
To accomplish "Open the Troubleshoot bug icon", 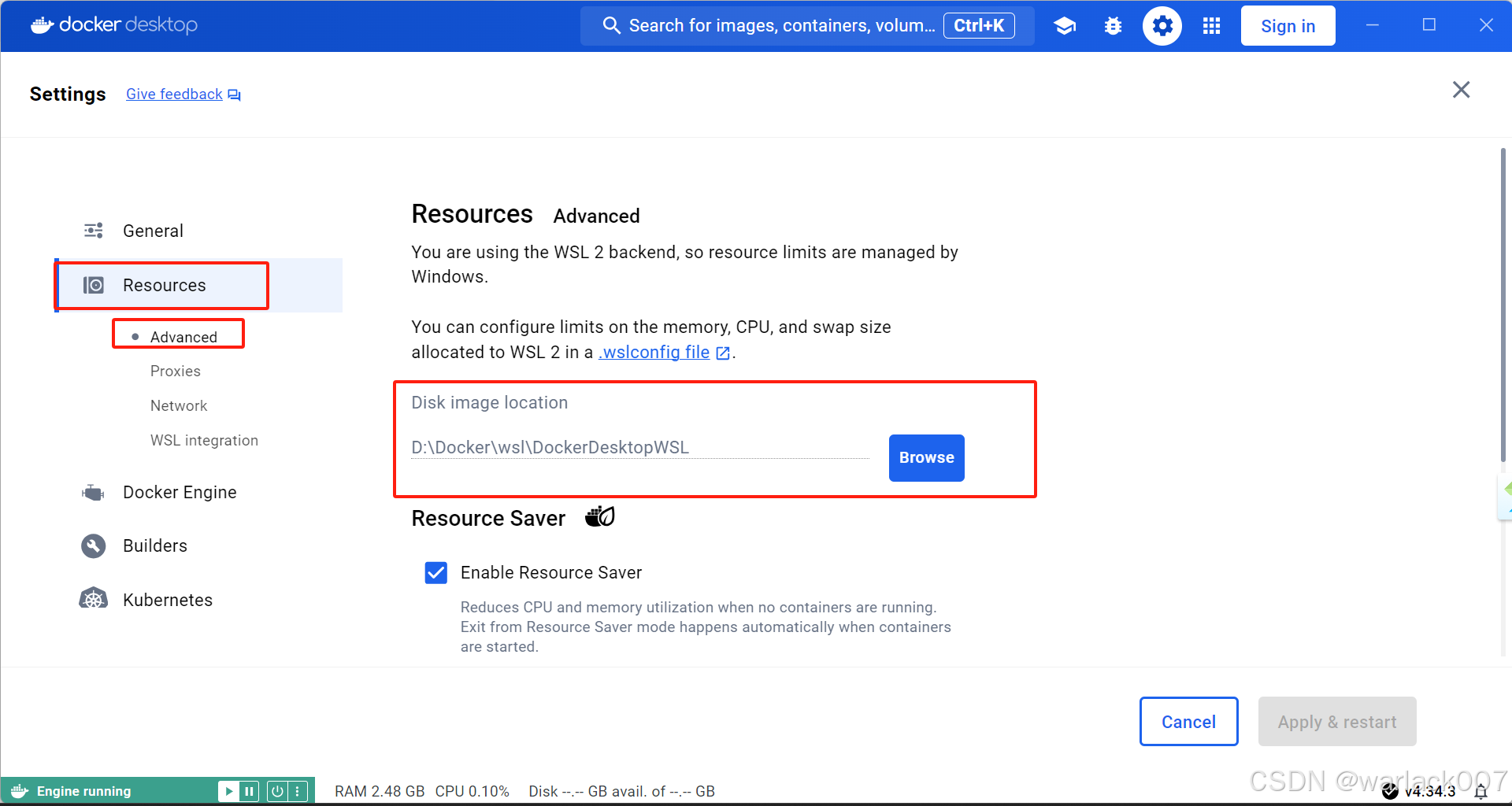I will [x=1113, y=26].
